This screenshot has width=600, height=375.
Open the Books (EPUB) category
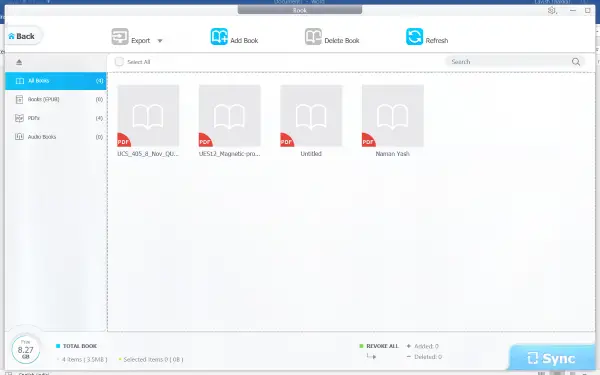pyautogui.click(x=55, y=99)
